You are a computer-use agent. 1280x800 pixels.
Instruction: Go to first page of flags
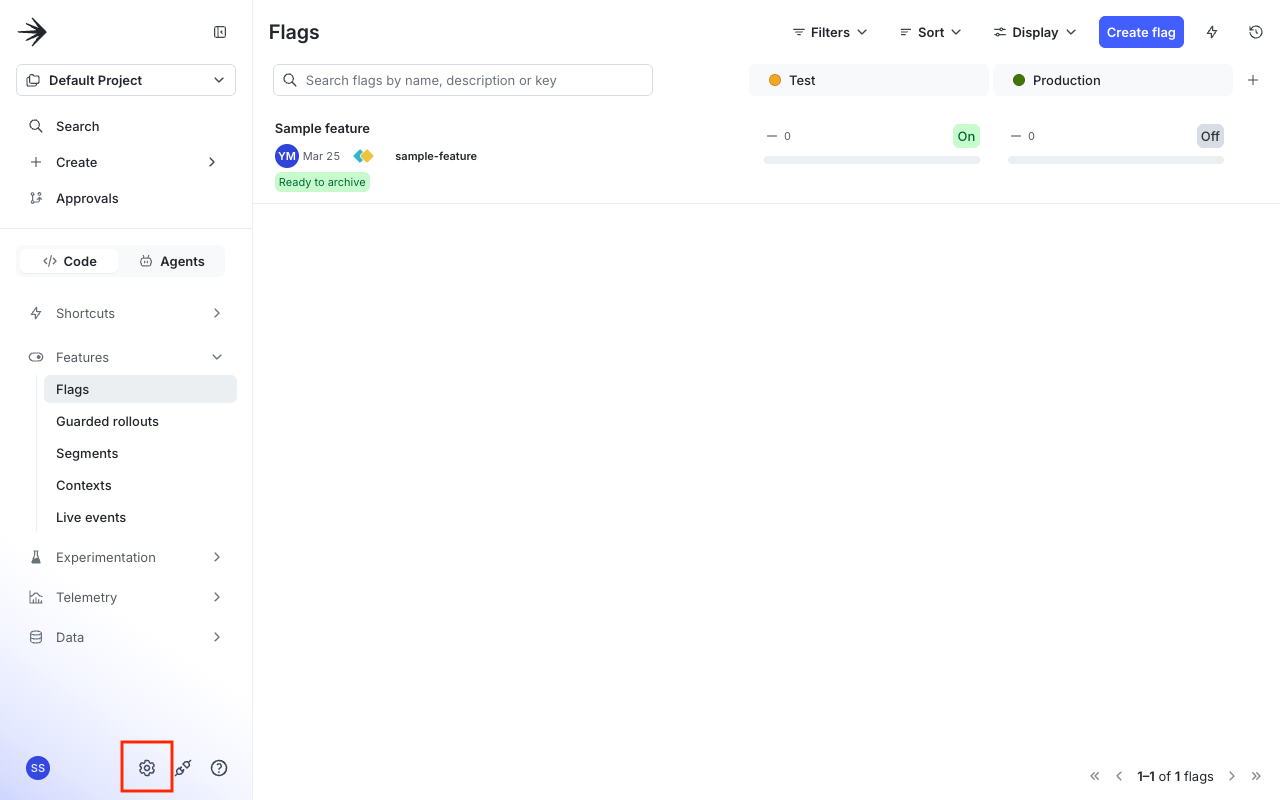point(1095,776)
